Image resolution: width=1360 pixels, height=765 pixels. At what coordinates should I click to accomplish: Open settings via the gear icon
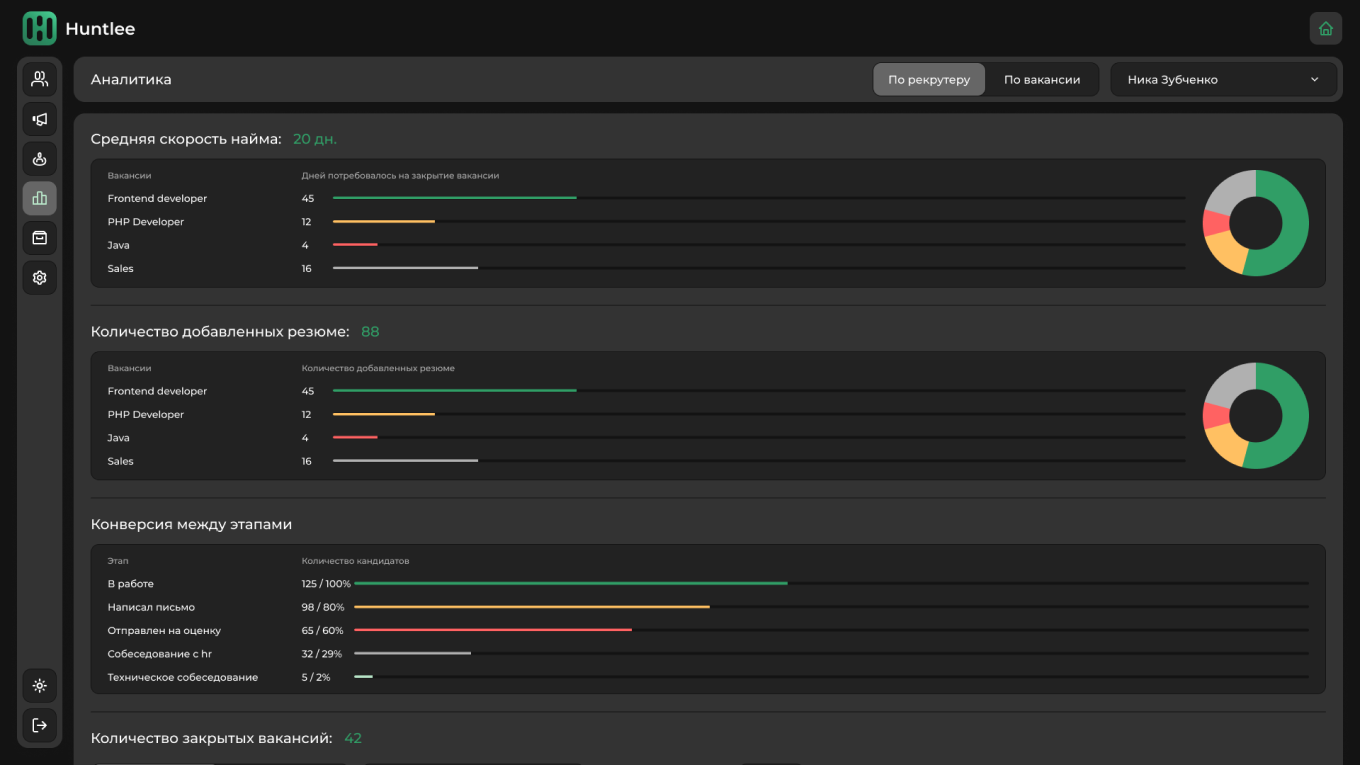40,278
